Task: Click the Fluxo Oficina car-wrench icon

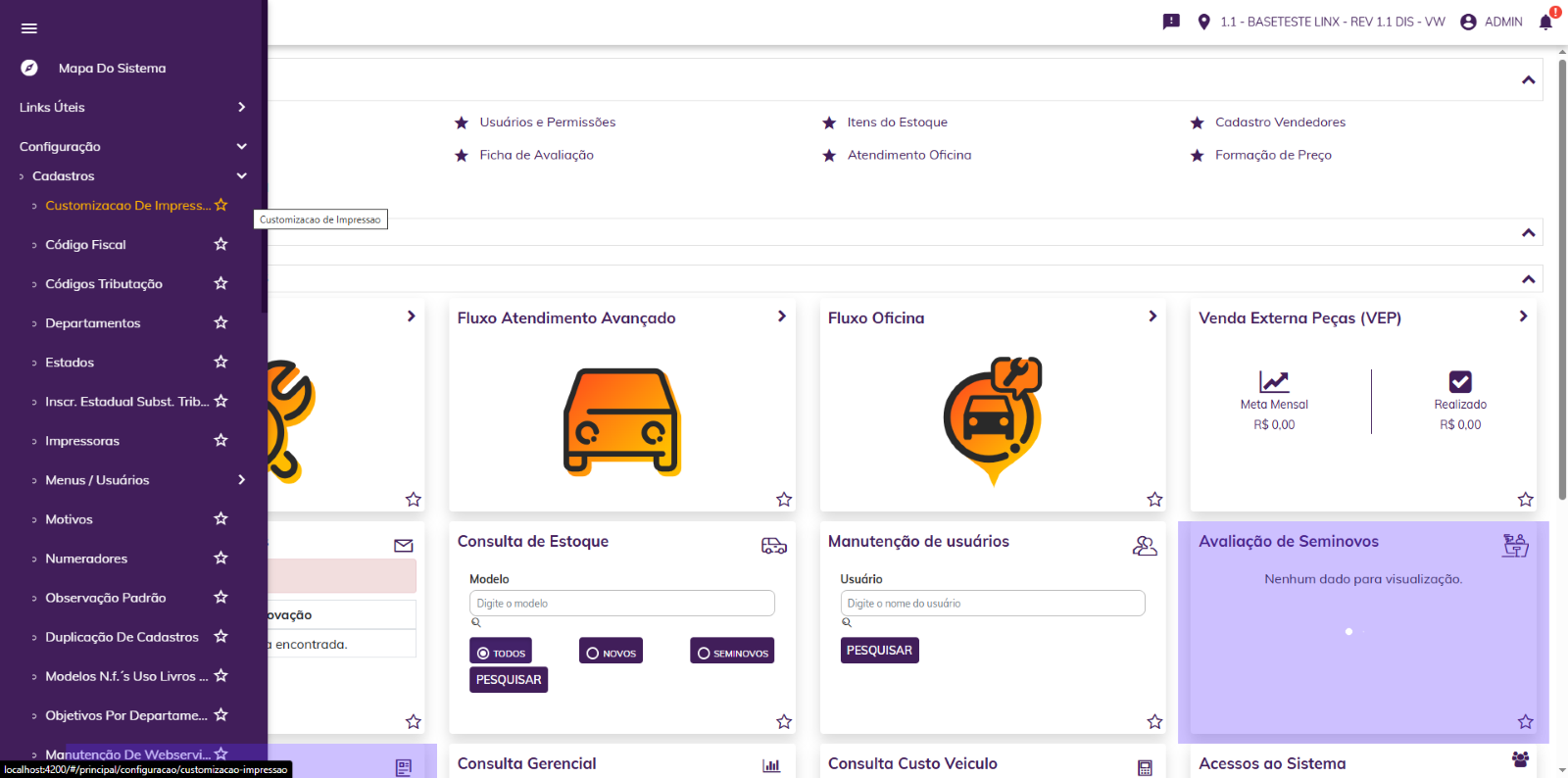Action: [992, 419]
